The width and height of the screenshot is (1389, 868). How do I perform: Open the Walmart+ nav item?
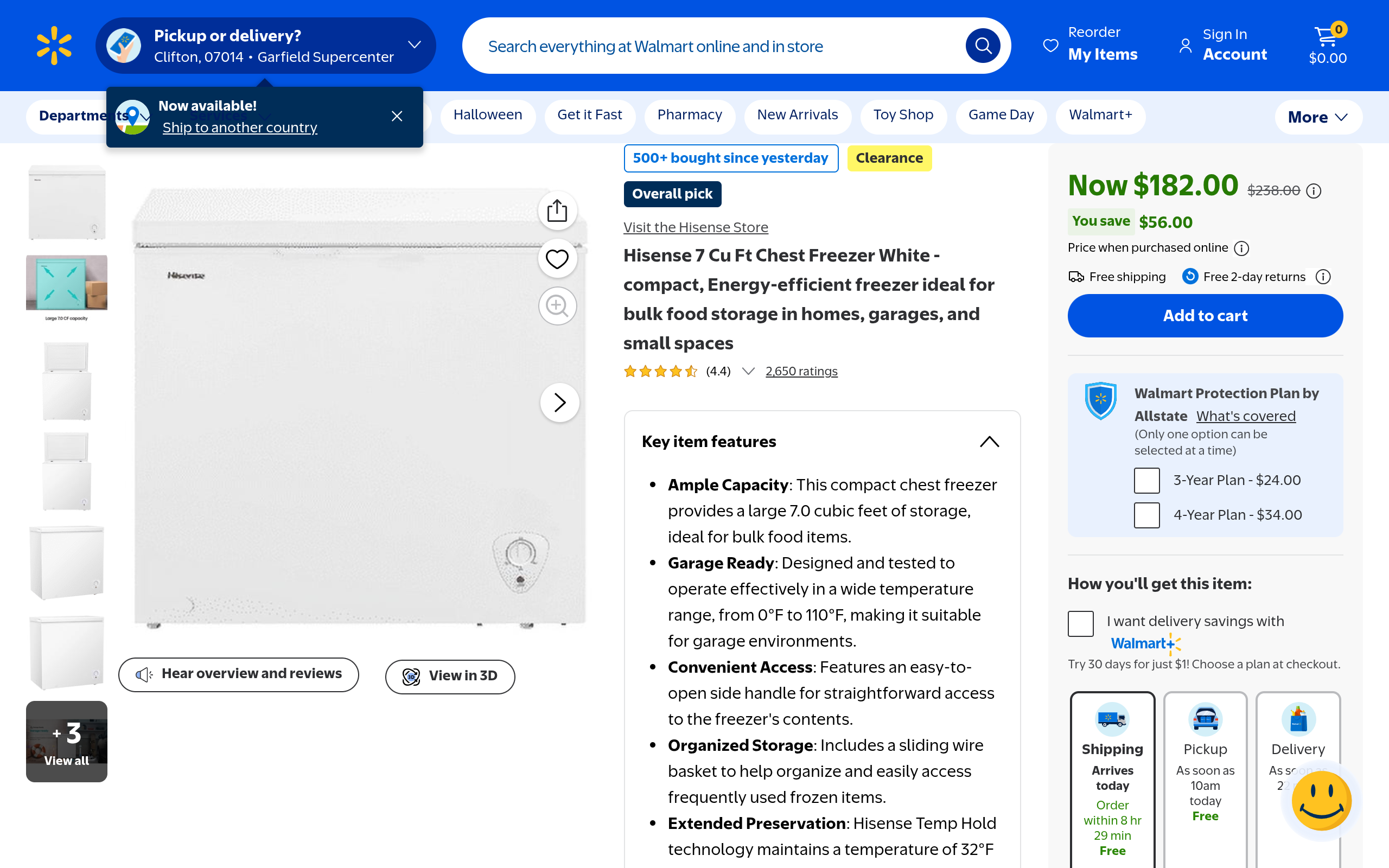1100,117
